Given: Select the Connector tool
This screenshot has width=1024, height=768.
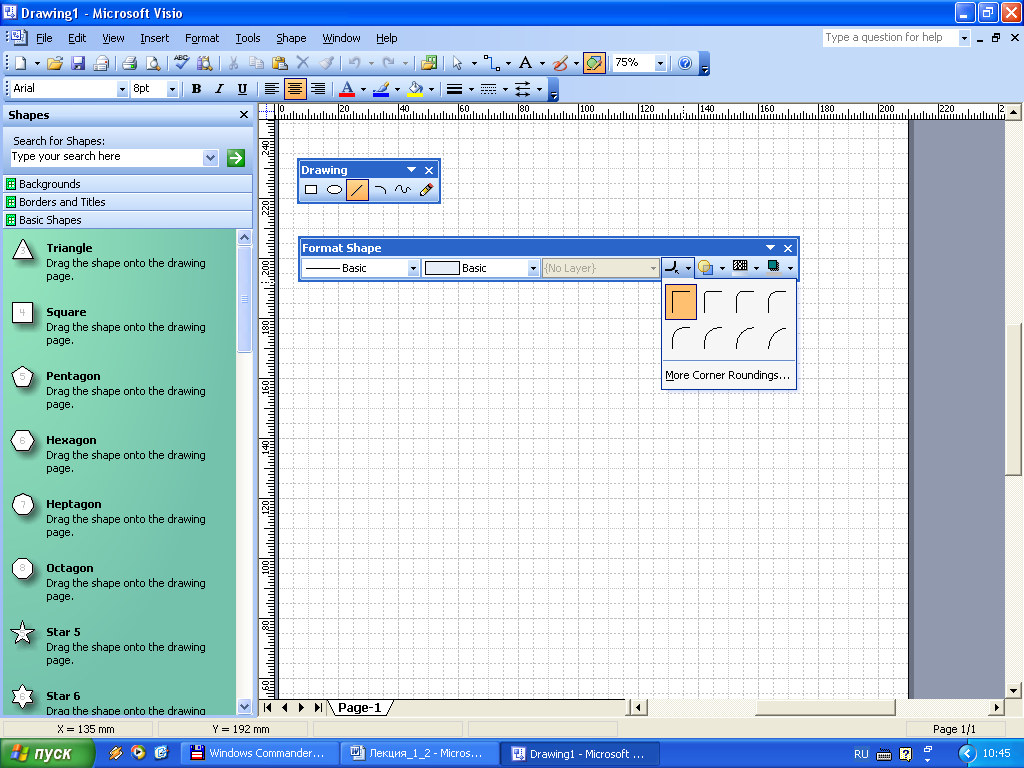Looking at the screenshot, I should click(492, 63).
